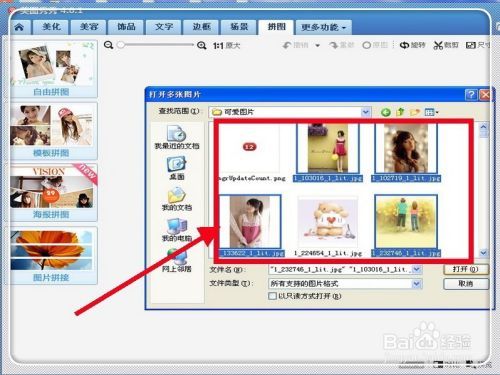Click the 旋转 rotate tool
The image size is (500, 375).
(x=413, y=45)
